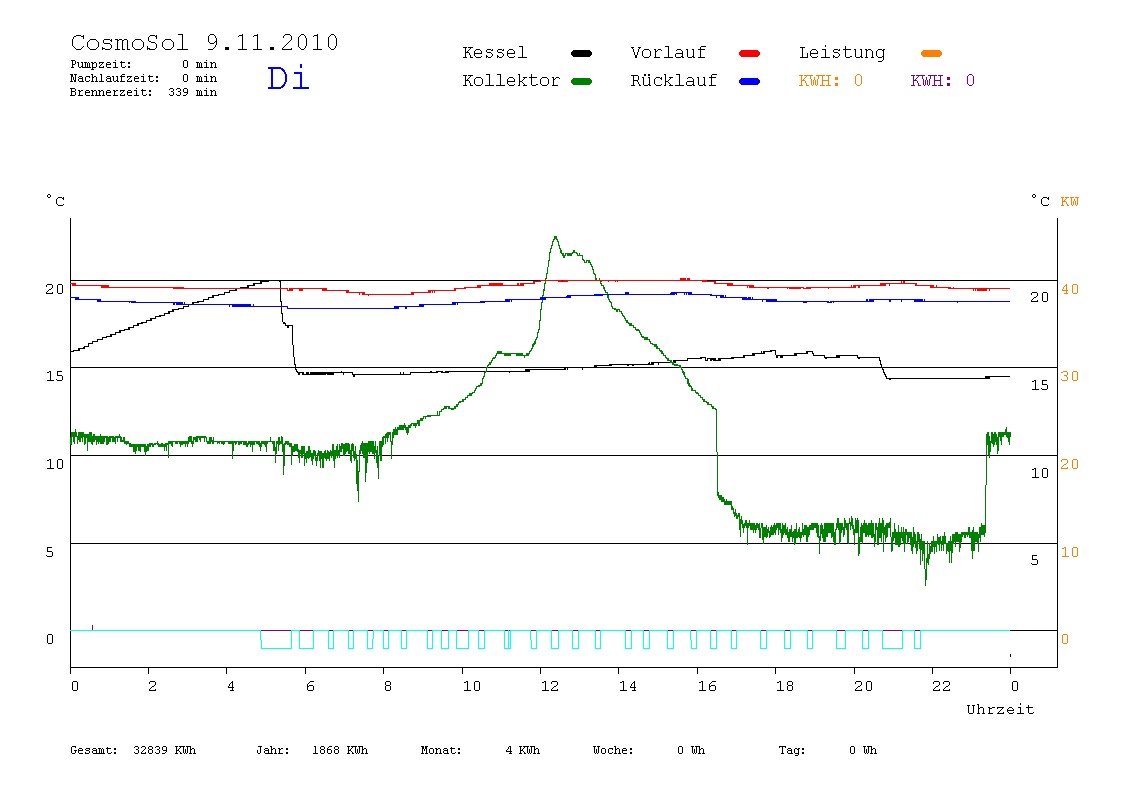Click the "°C" unit above the left axis
Image resolution: width=1148 pixels, height=812 pixels.
coord(56,201)
